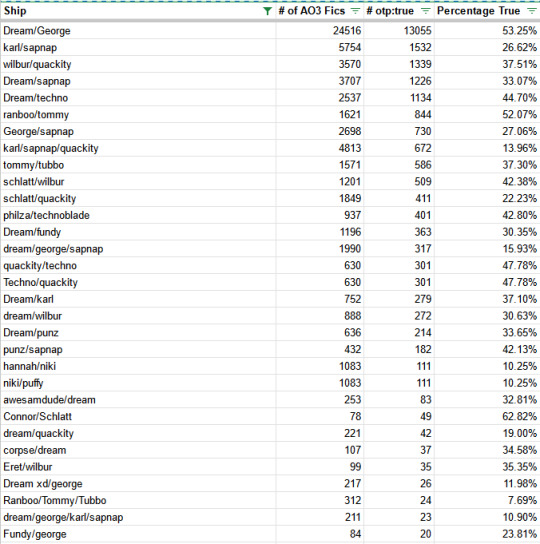Click the 42.38% cell
The width and height of the screenshot is (540, 544).
pyautogui.click(x=487, y=182)
